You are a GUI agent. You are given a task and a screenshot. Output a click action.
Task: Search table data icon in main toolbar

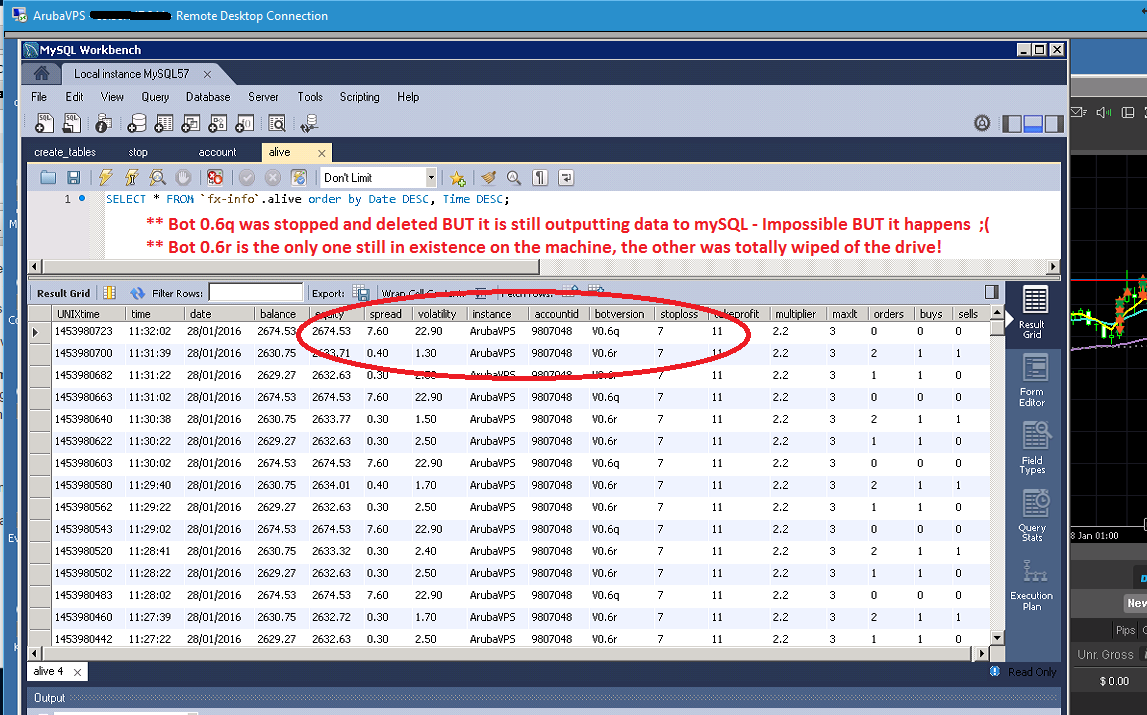277,123
